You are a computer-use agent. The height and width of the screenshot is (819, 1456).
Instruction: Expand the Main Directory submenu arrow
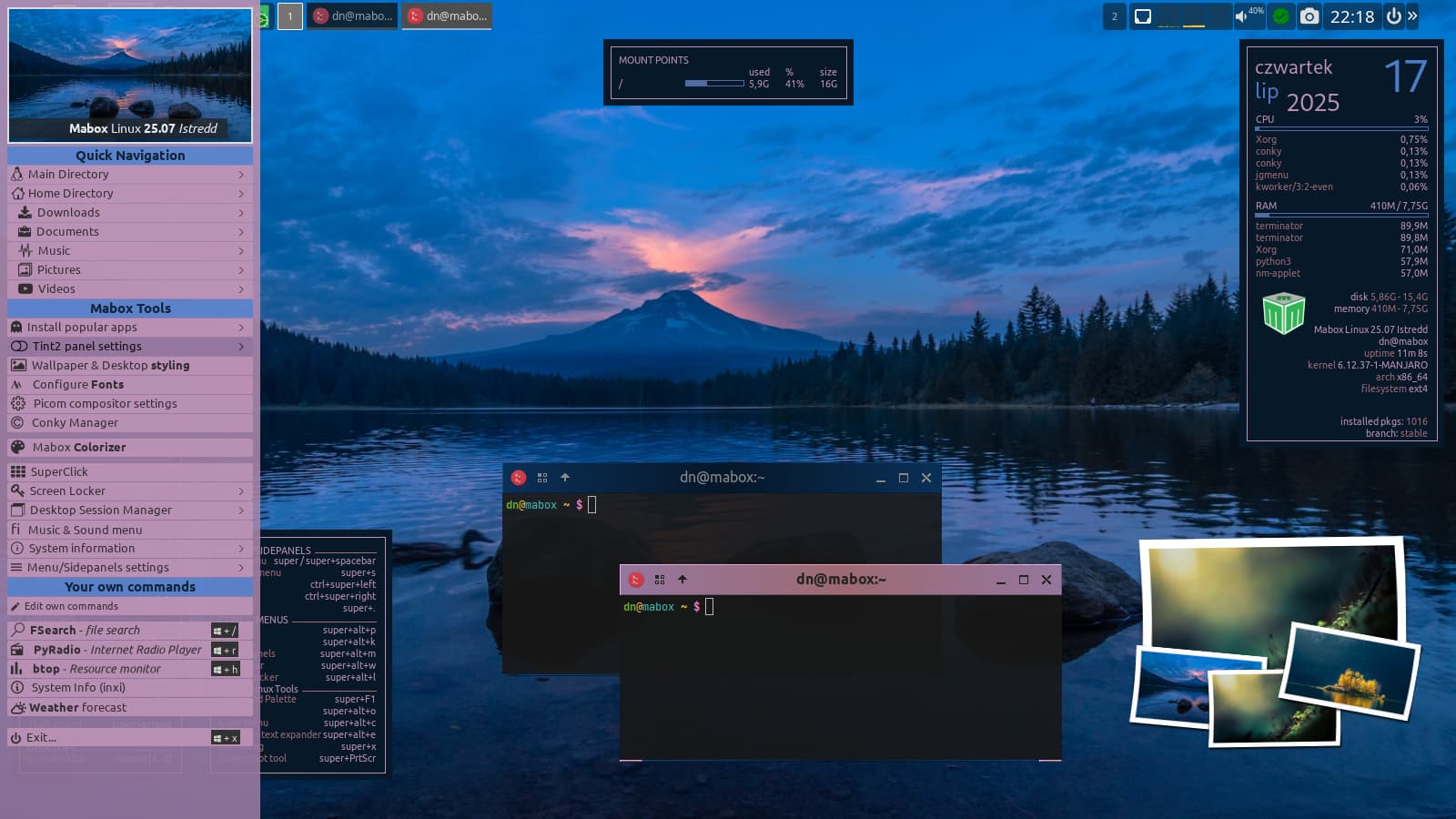pyautogui.click(x=241, y=175)
